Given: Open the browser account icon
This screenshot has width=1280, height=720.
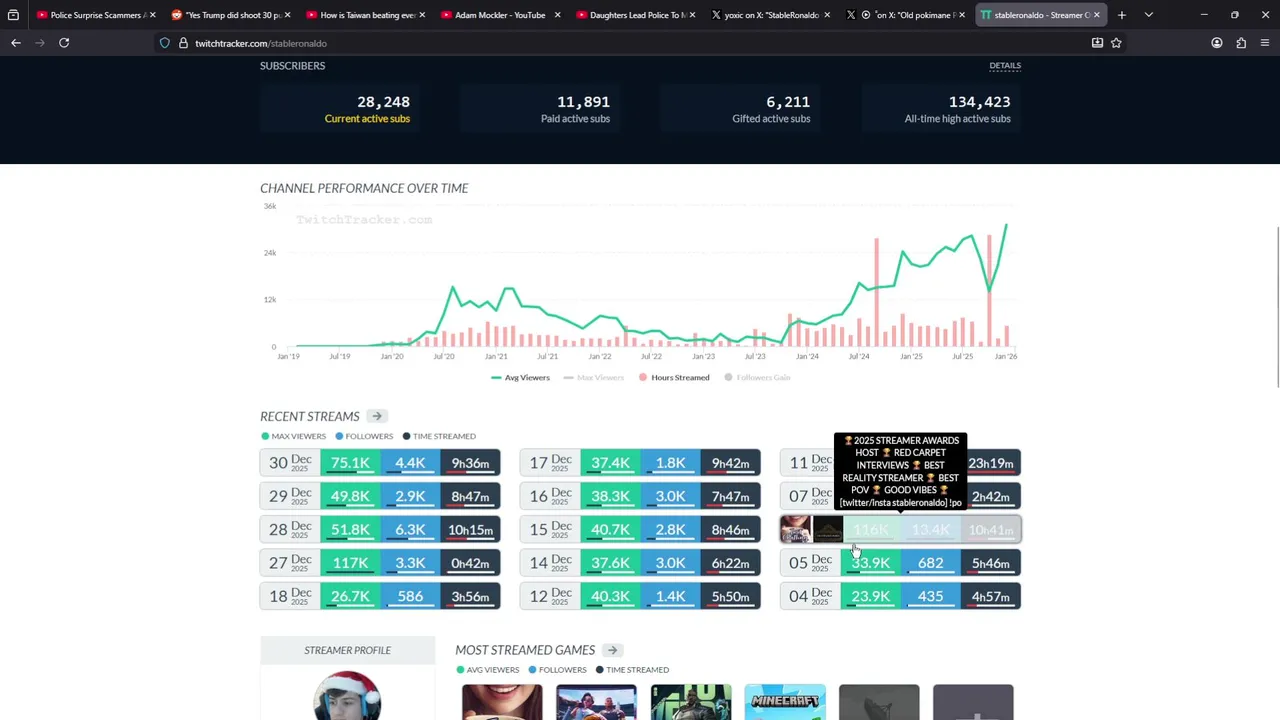Looking at the screenshot, I should click(1217, 43).
